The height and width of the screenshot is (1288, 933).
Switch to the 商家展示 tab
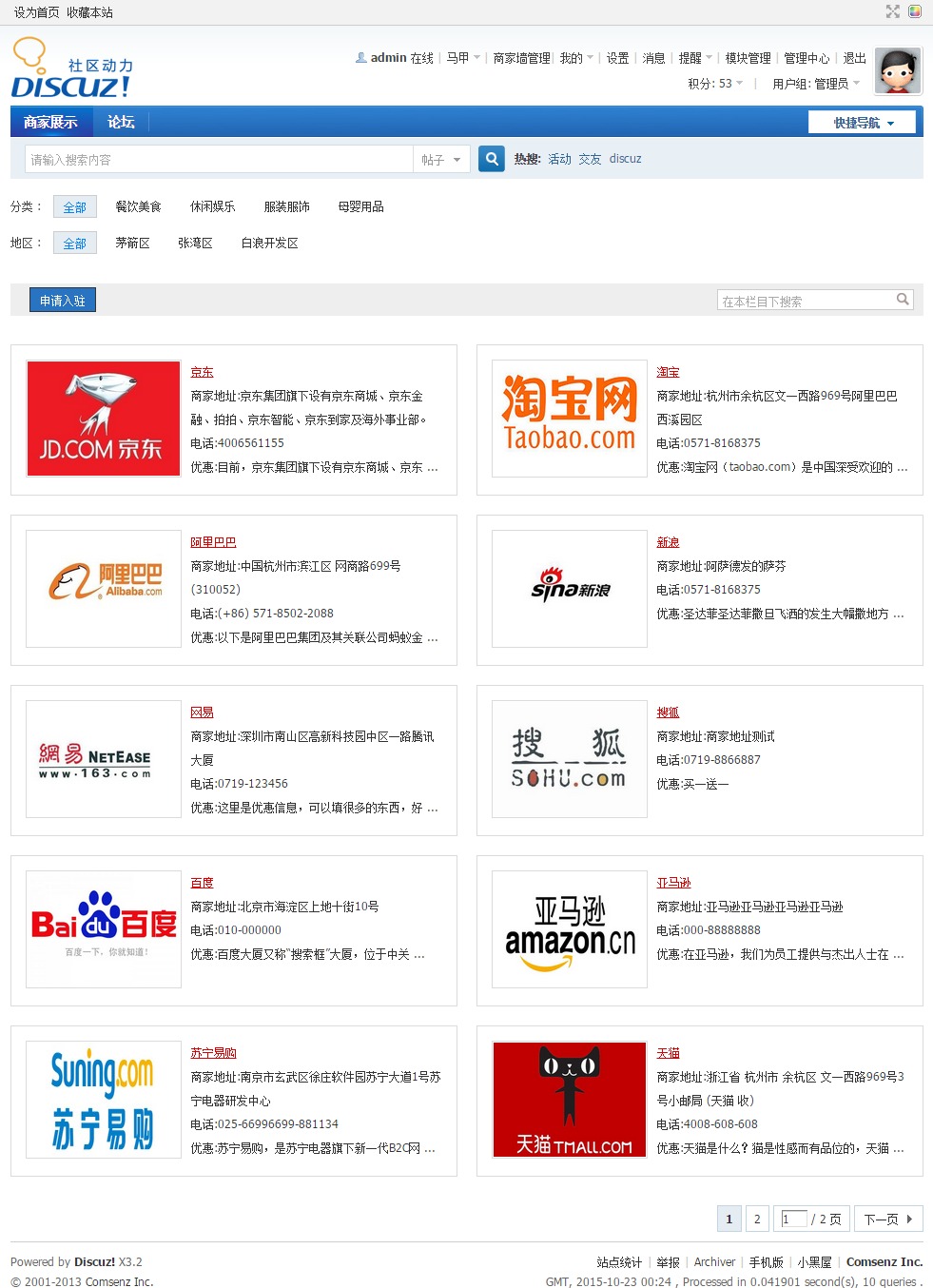tap(51, 122)
